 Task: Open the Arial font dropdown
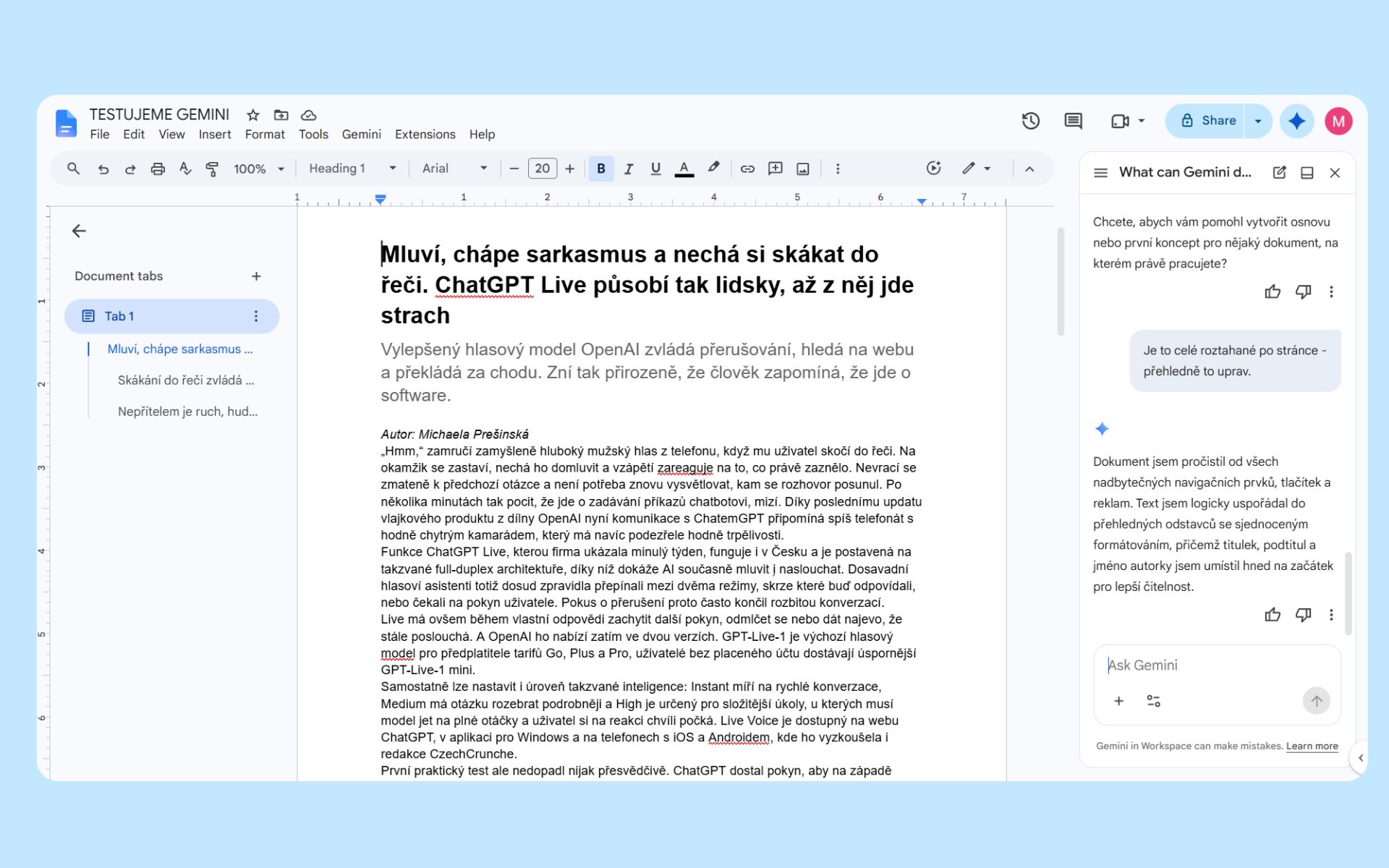[454, 169]
